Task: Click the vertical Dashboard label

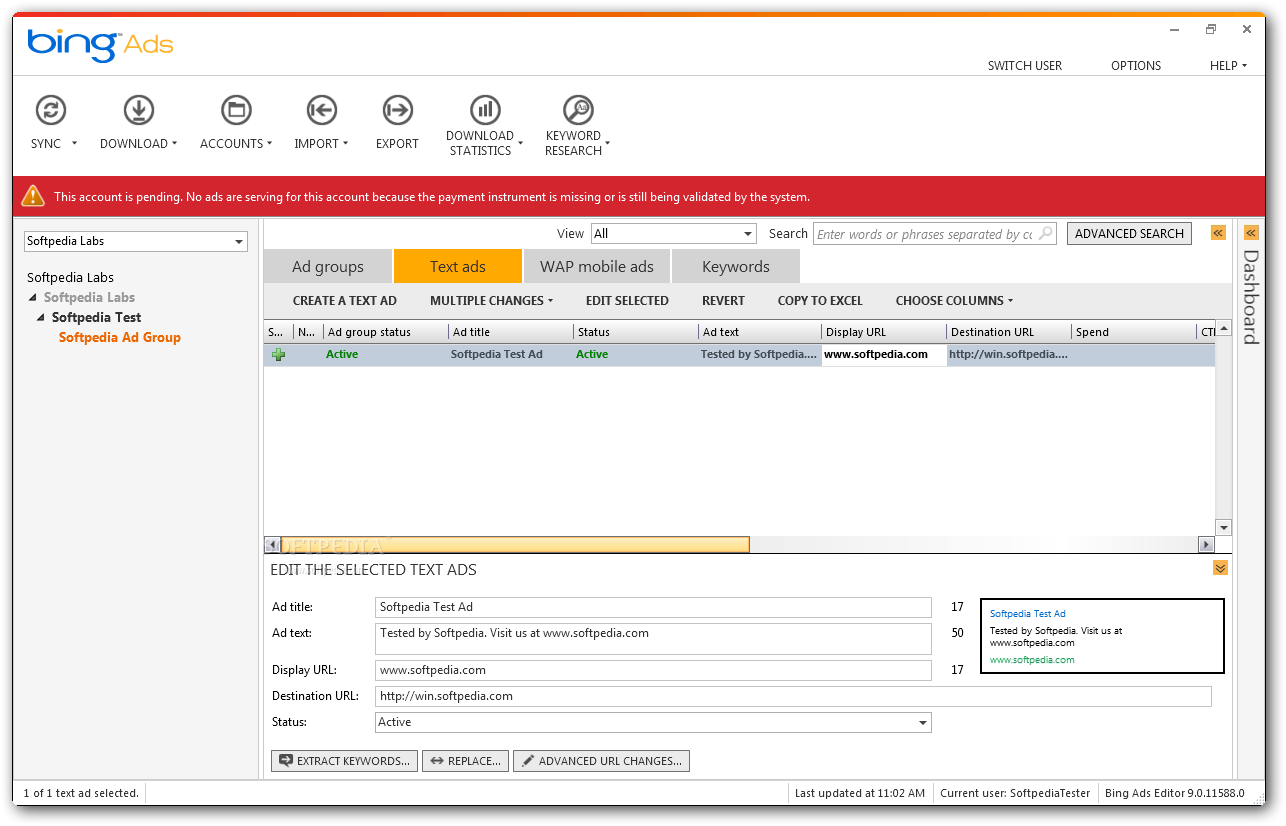Action: (1251, 297)
